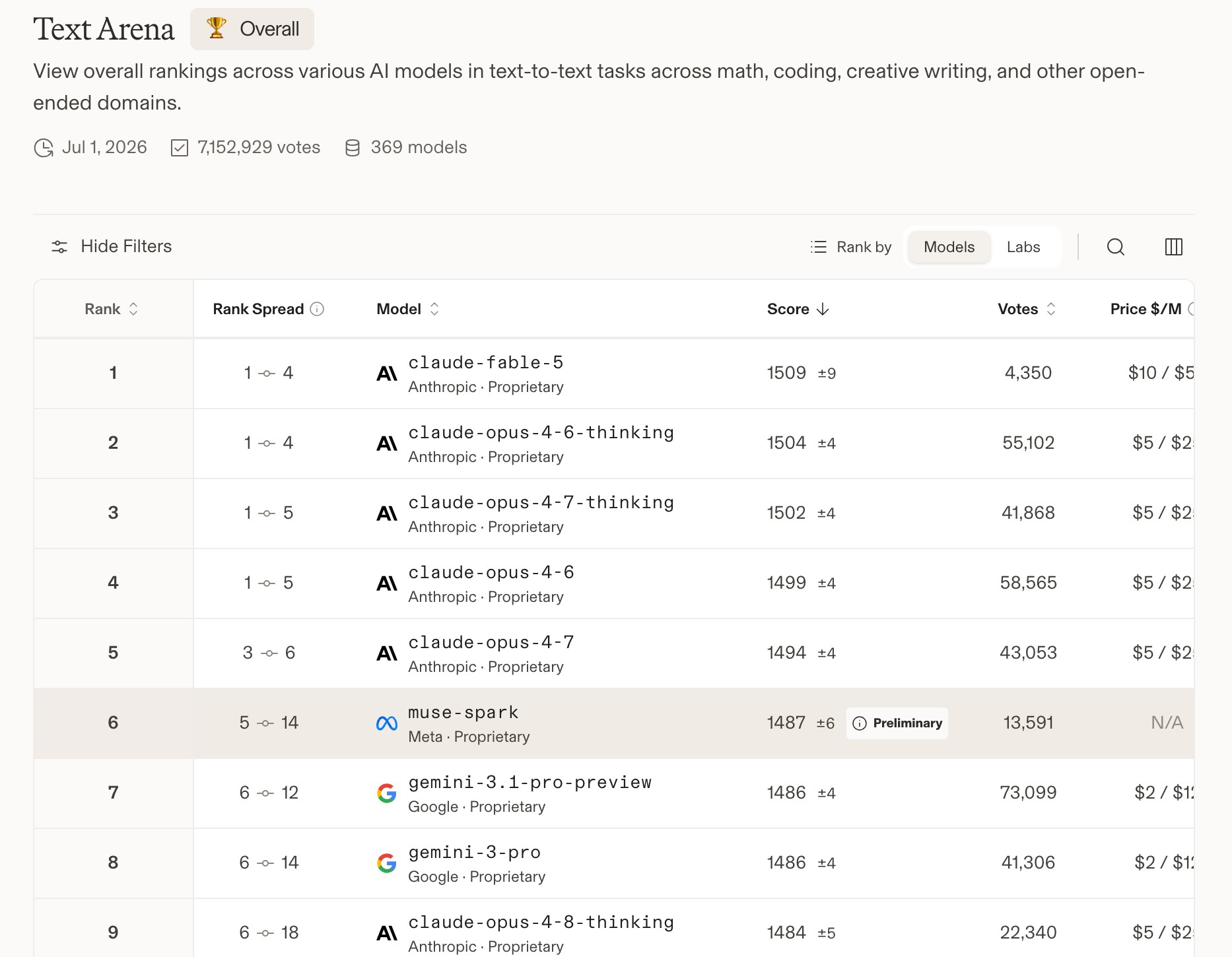
Task: Click the Google logo beside gemini-3-pro
Action: tap(387, 863)
